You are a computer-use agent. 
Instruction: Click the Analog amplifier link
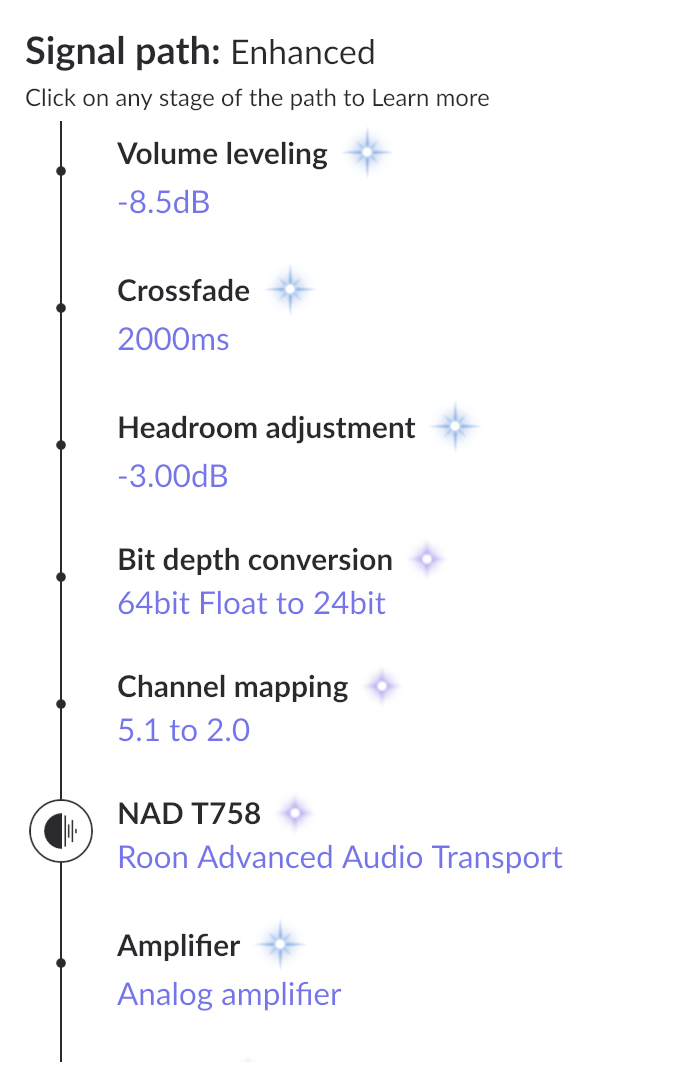tap(230, 995)
